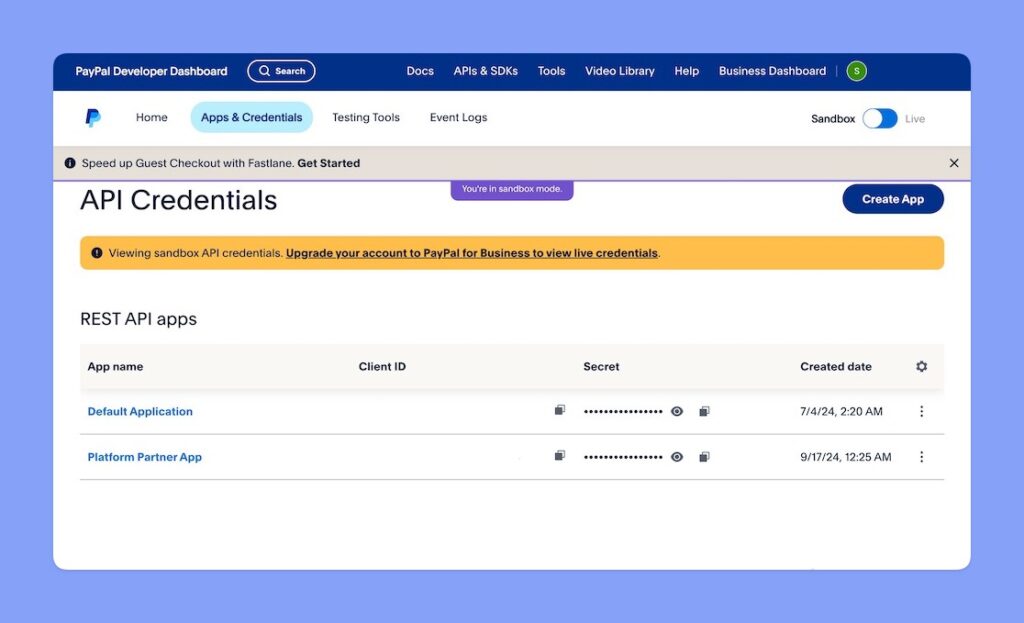The height and width of the screenshot is (623, 1024).
Task: Click the account avatar in the top bar
Action: [x=856, y=71]
